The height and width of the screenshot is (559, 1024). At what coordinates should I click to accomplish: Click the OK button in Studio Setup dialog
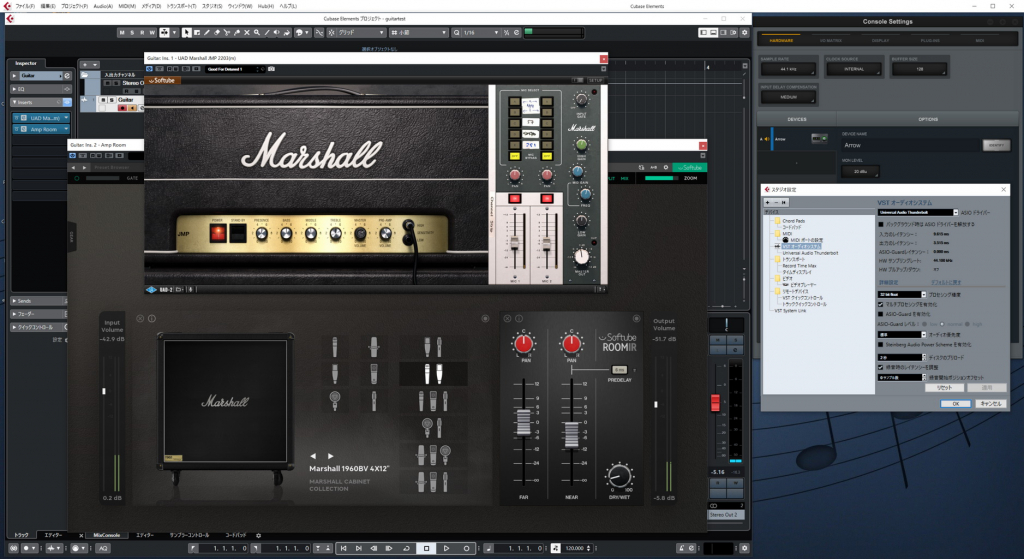coord(955,403)
